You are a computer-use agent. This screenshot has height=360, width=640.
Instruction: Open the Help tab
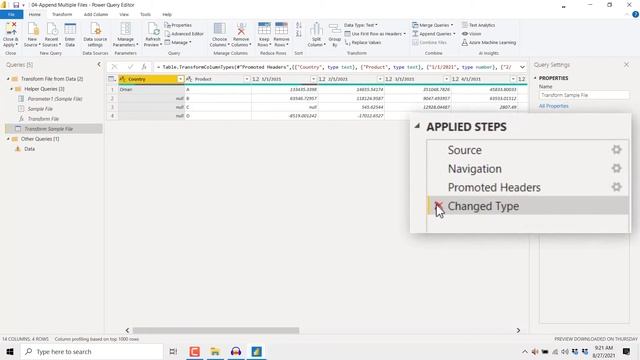pos(167,14)
